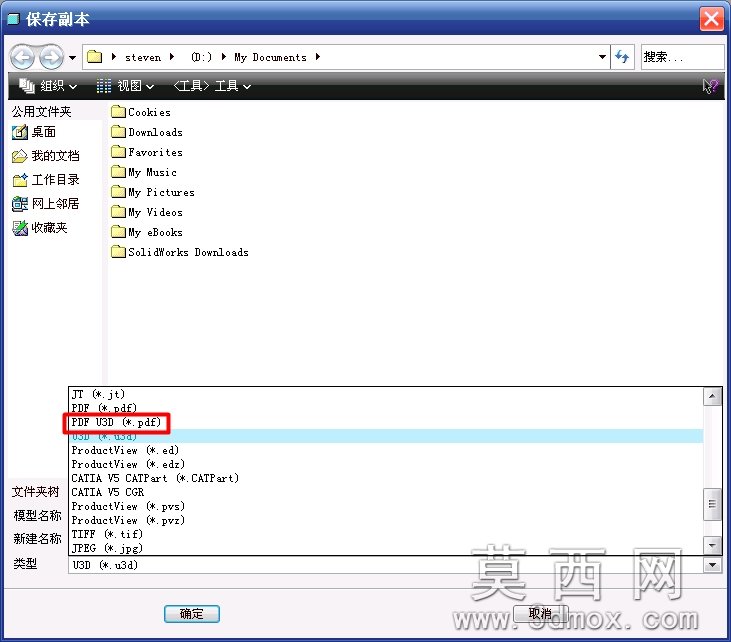Click the 网上邻居 network icon

click(x=20, y=204)
